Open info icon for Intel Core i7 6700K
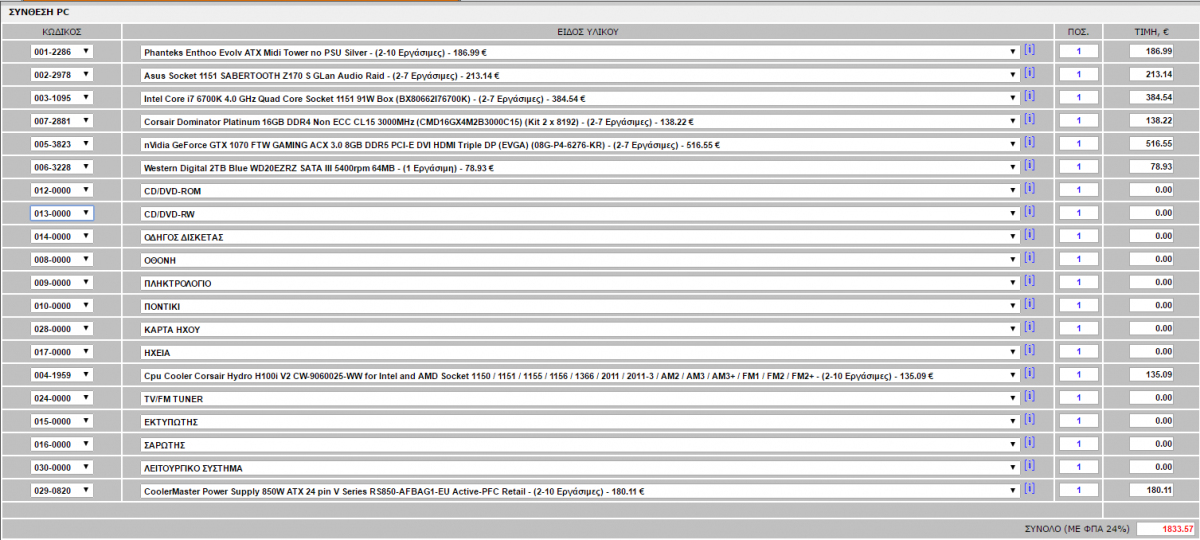The height and width of the screenshot is (540, 1200). tap(1029, 96)
